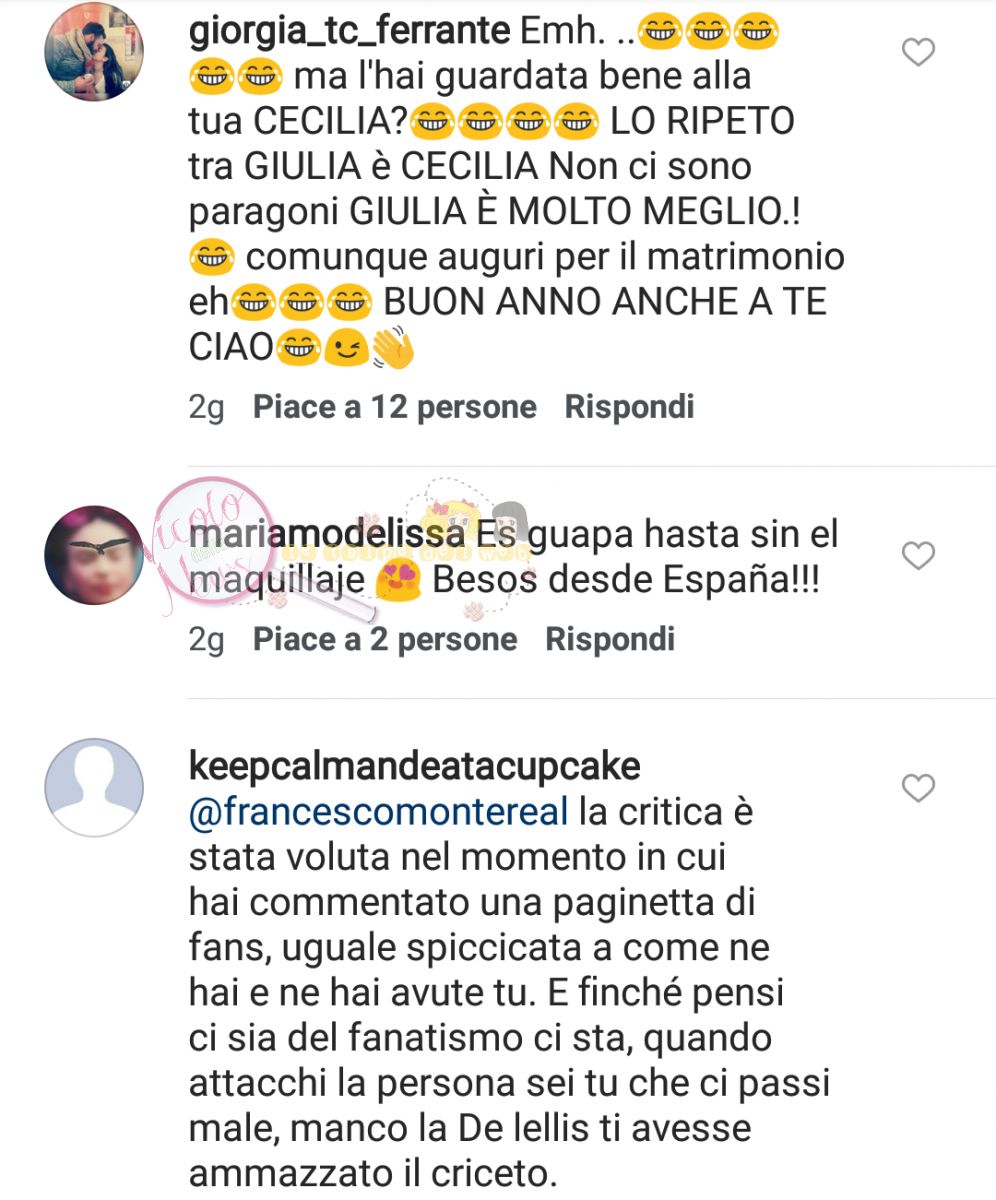996x1200 pixels.
Task: Open mariamodelissa's profile avatar
Action: 95,555
